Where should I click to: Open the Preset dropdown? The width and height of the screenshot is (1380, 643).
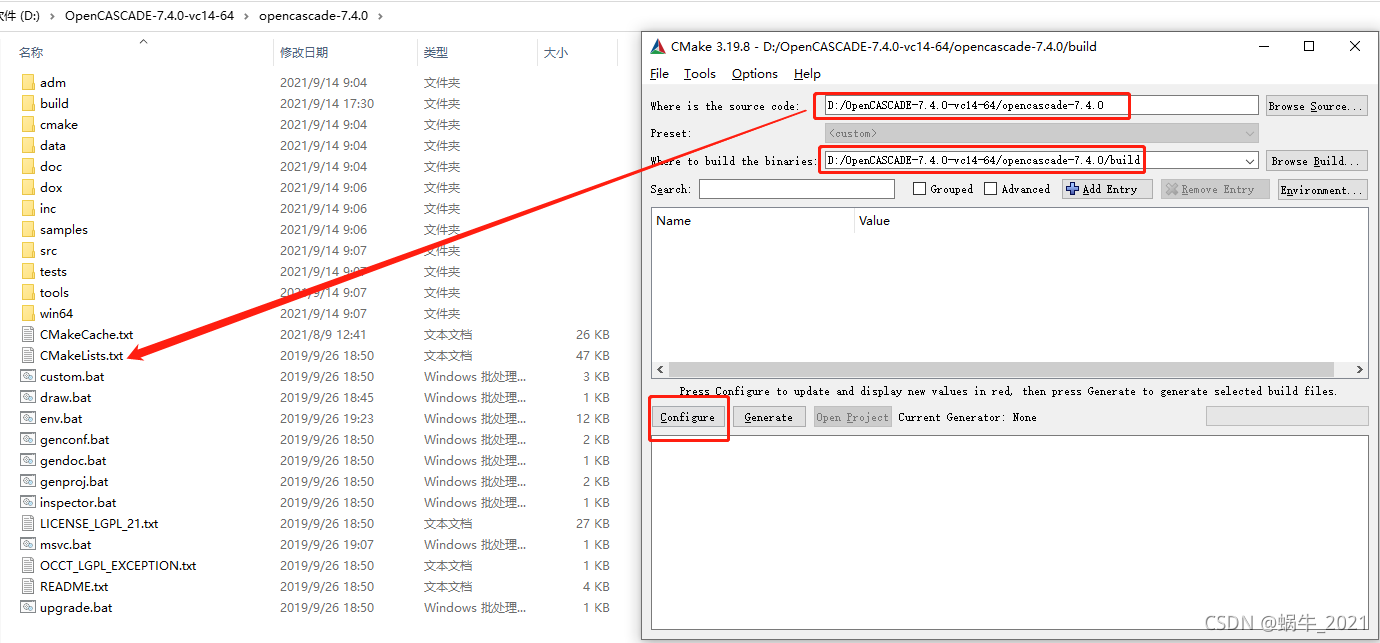tap(1041, 133)
